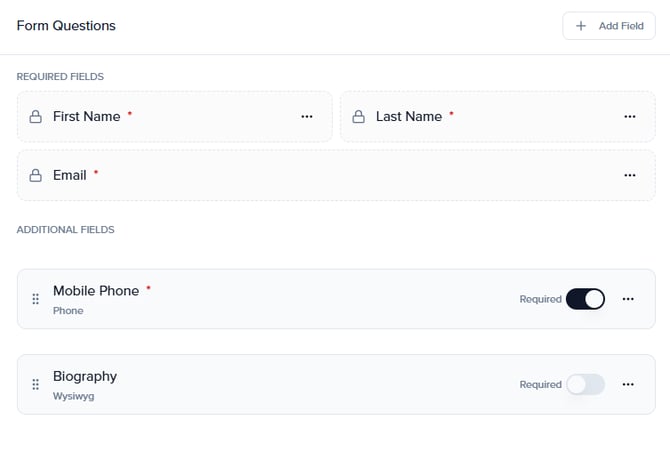Open the Last Name three-dot menu

[630, 117]
